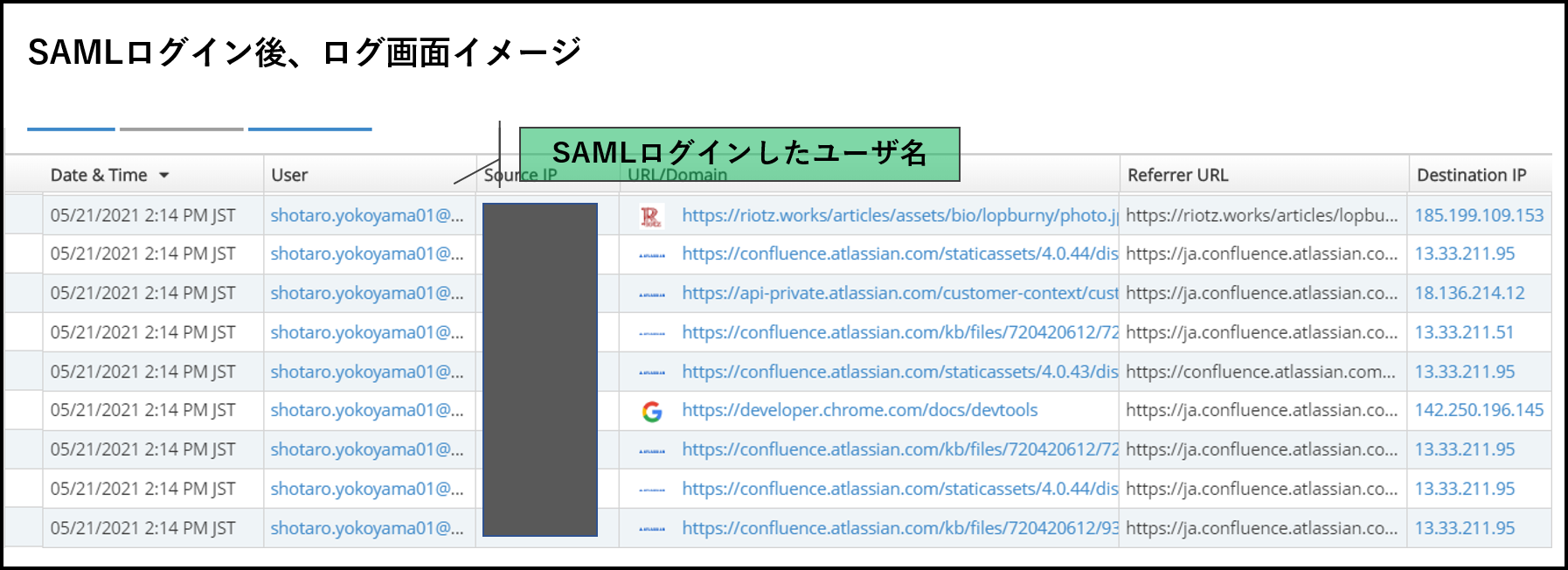Click the riotz.works favicon icon
Screen dimensions: 1568x570
point(651,216)
